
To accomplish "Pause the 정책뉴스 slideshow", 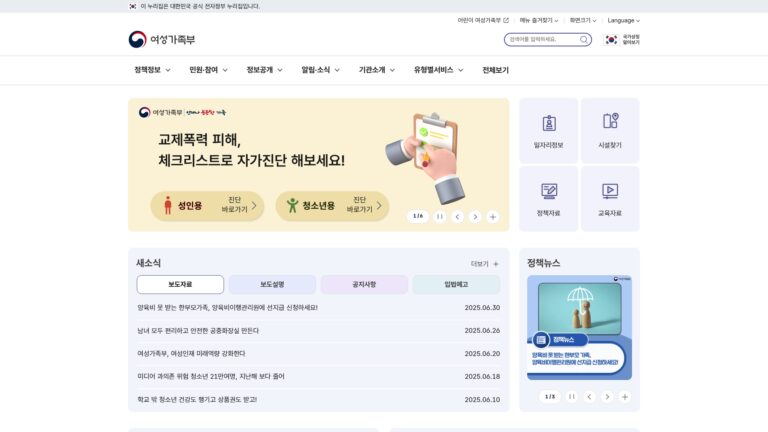I will pos(572,397).
